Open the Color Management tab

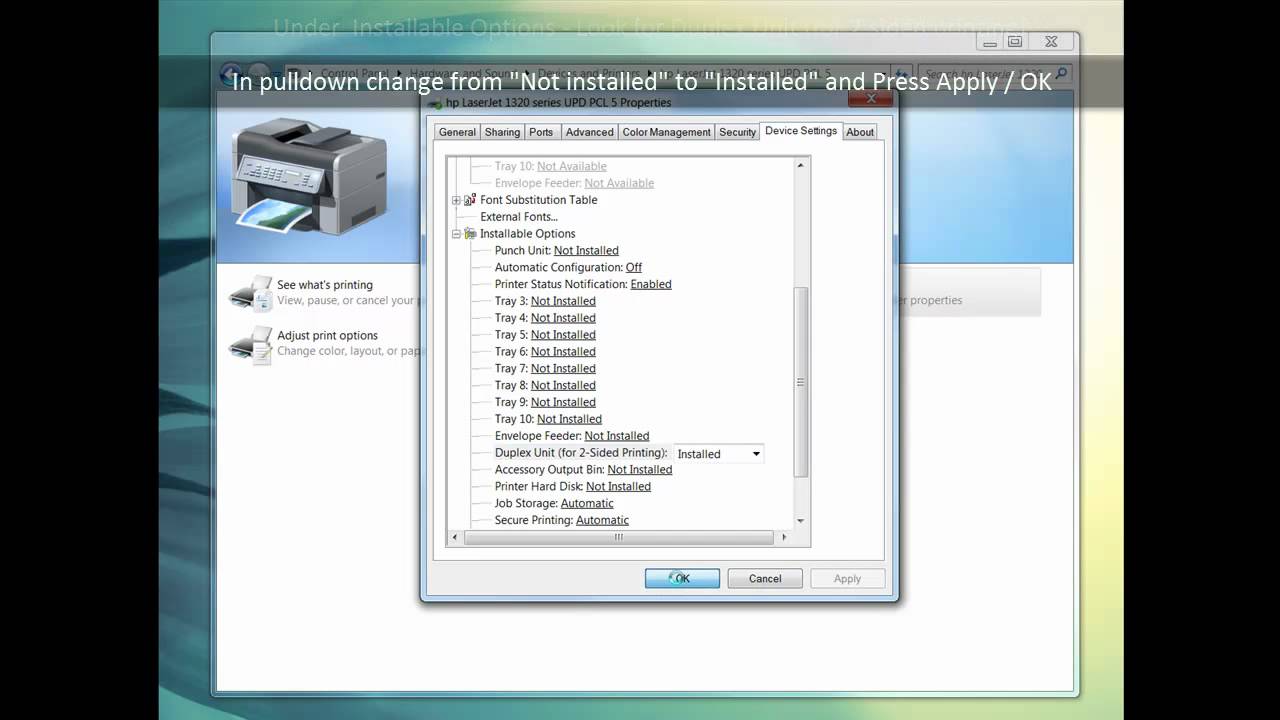[x=666, y=132]
